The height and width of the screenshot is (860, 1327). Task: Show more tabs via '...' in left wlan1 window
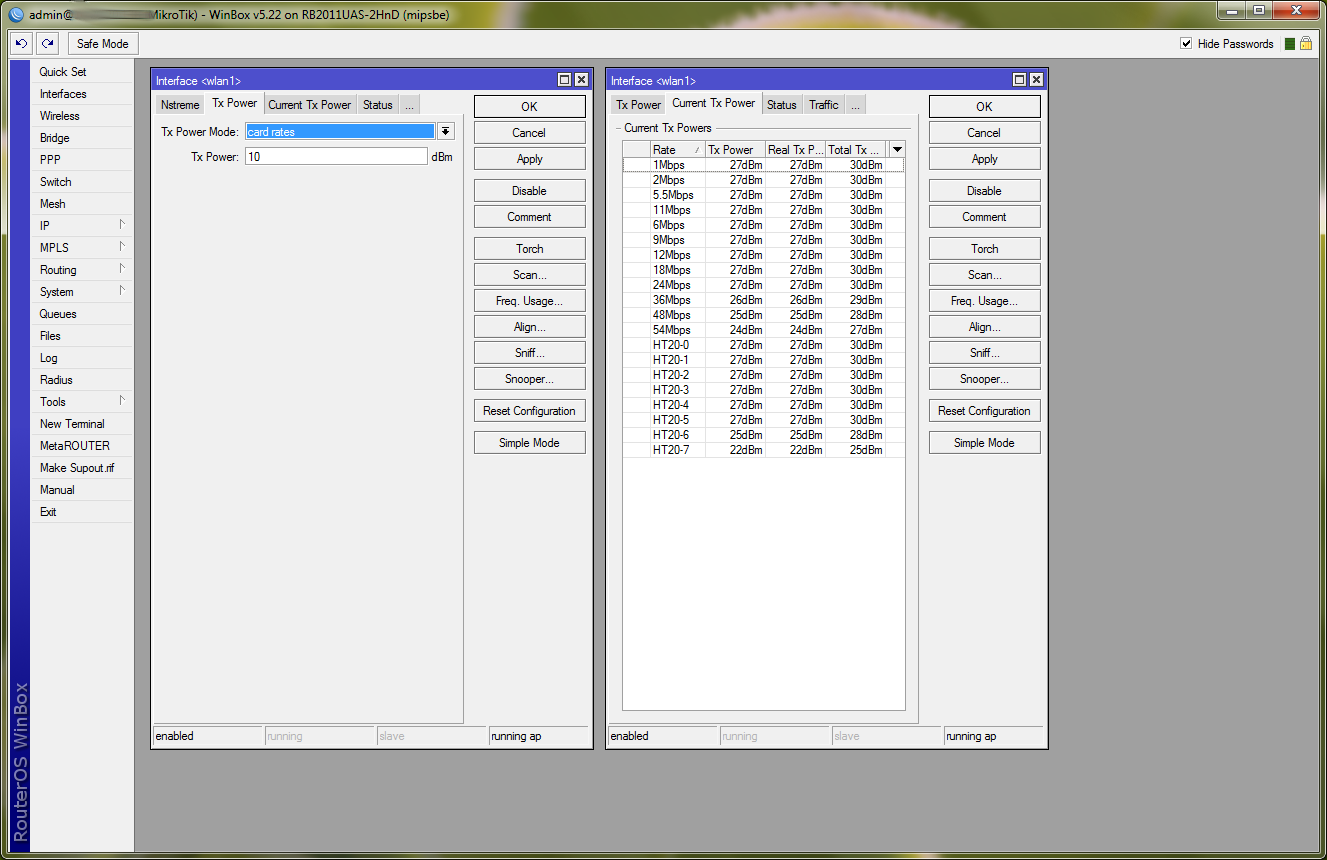click(409, 105)
